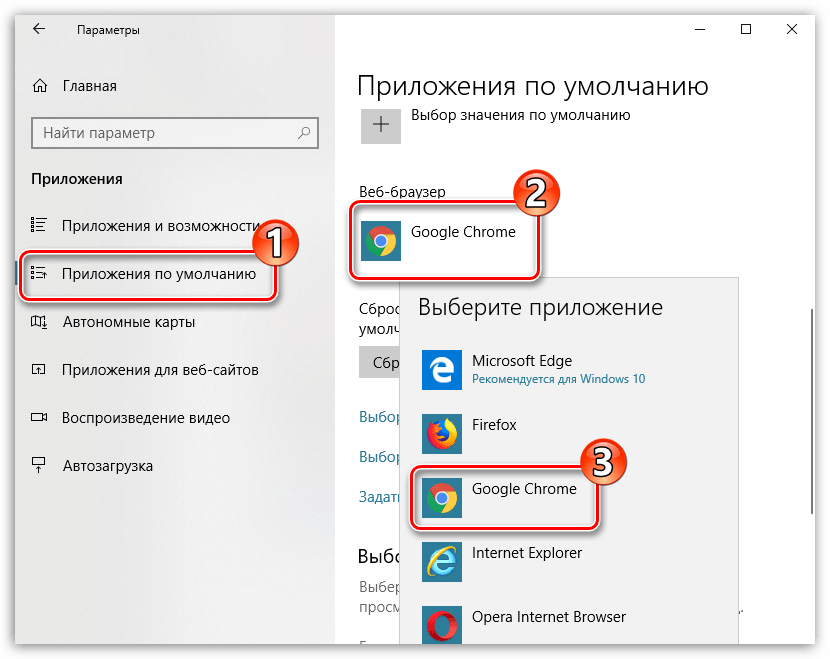Image resolution: width=830 pixels, height=659 pixels.
Task: Choose Firefox in app list
Action: [x=569, y=434]
